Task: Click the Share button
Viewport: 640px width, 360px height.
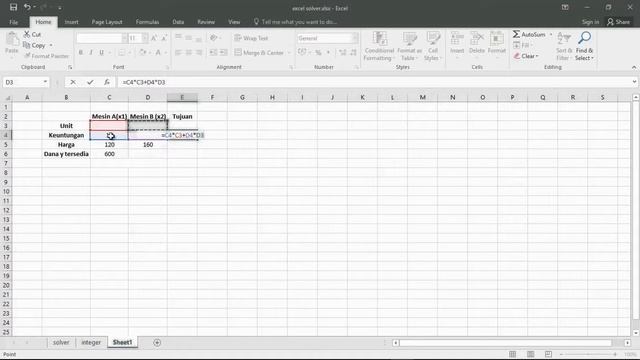Action: (x=618, y=22)
